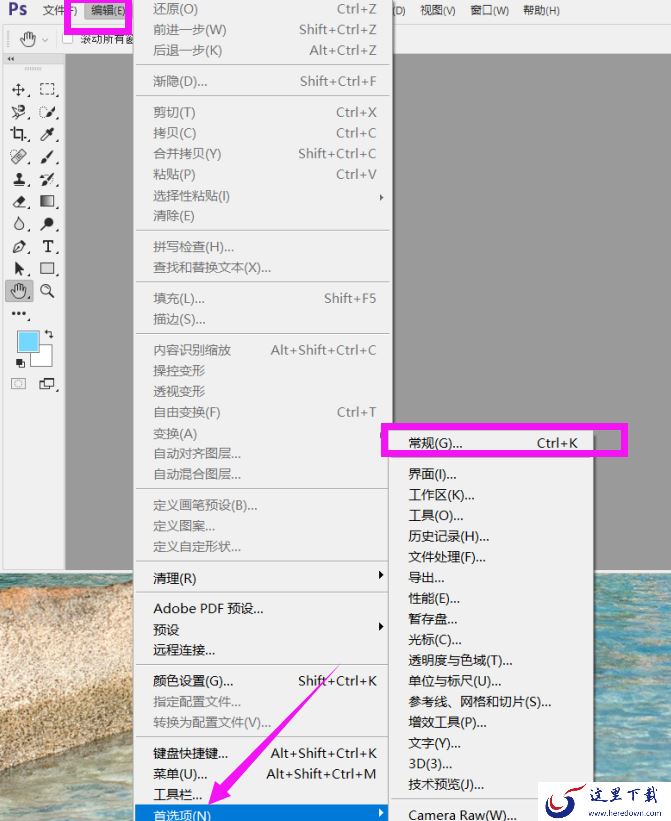This screenshot has width=671, height=821.
Task: Open 常规(G)... preferences
Action: [492, 443]
